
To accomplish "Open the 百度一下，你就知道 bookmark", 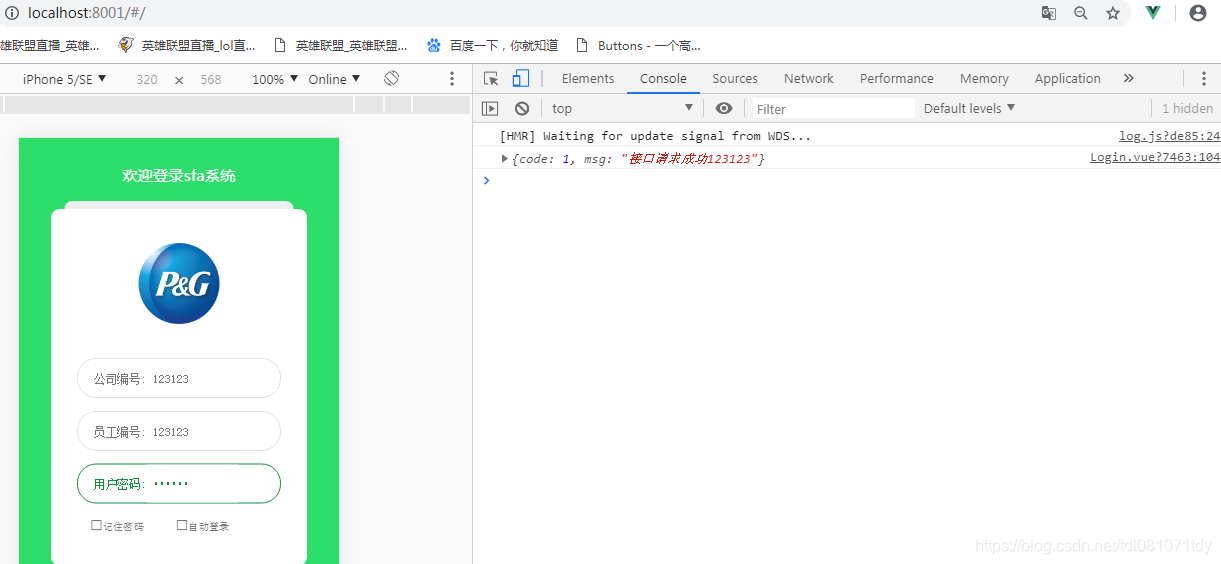I will (492, 45).
